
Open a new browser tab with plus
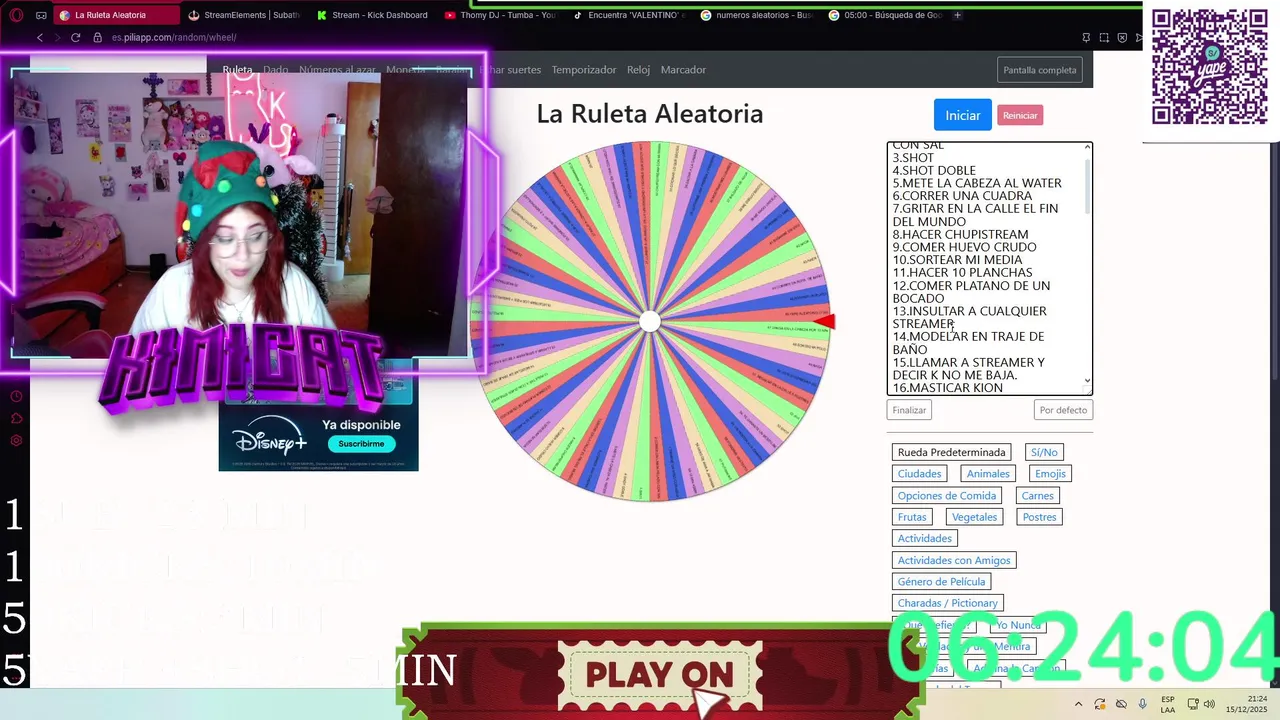coord(957,15)
